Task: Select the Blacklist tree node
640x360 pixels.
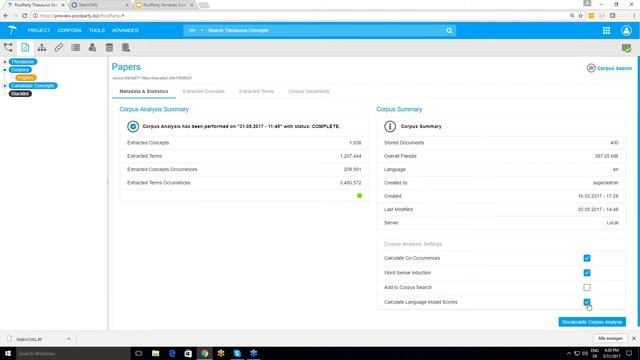Action: pyautogui.click(x=20, y=93)
